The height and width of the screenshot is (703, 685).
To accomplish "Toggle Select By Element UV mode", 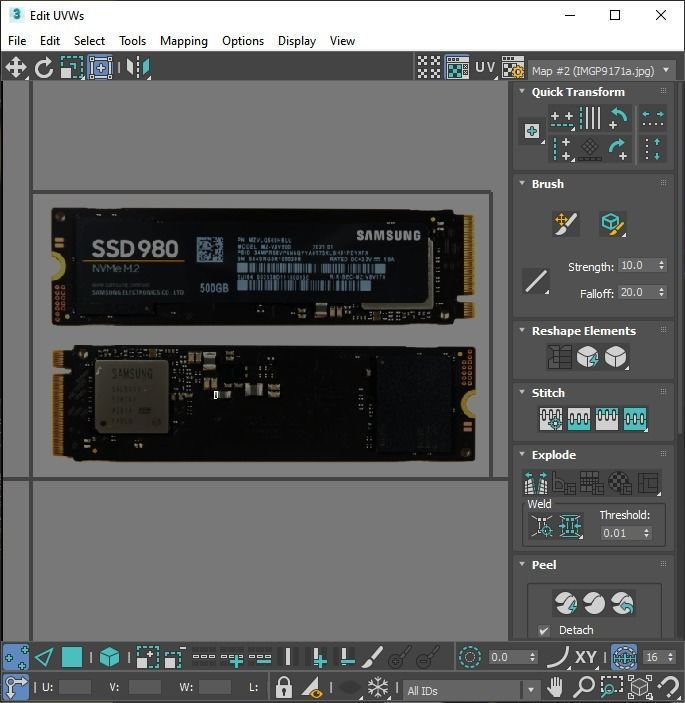I will coord(109,657).
